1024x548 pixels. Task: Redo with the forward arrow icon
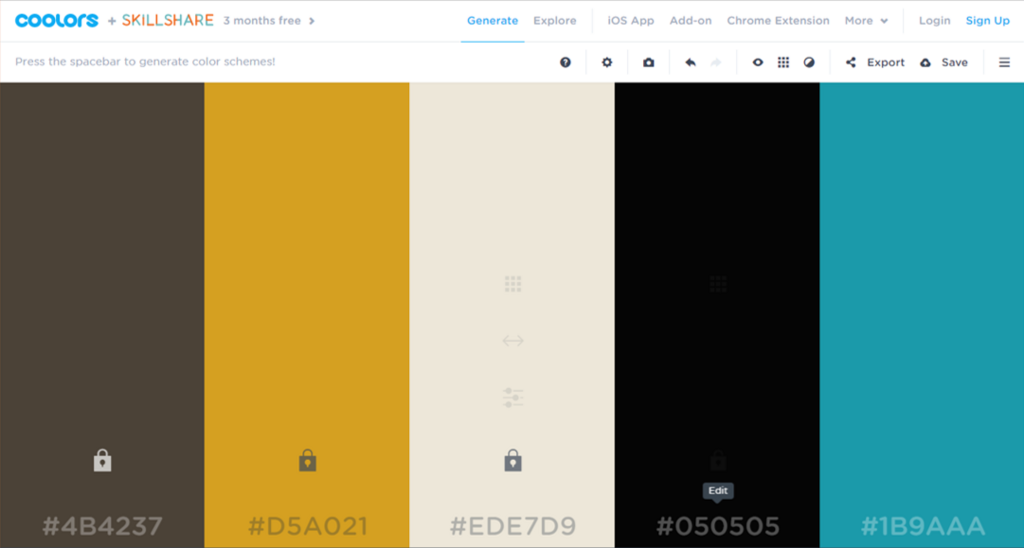(x=716, y=62)
